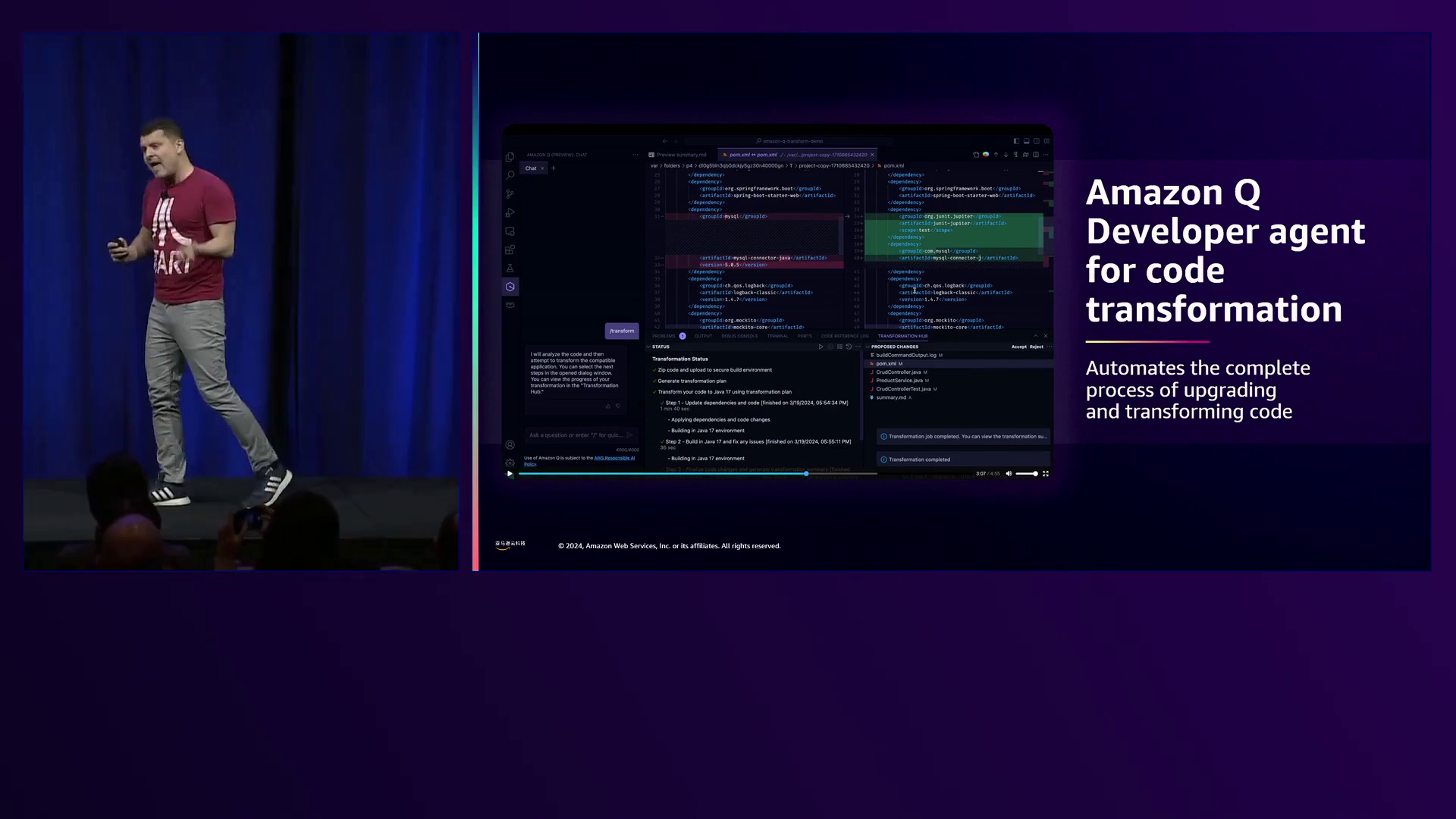Go to the next change with the down arrow

coord(1006,155)
